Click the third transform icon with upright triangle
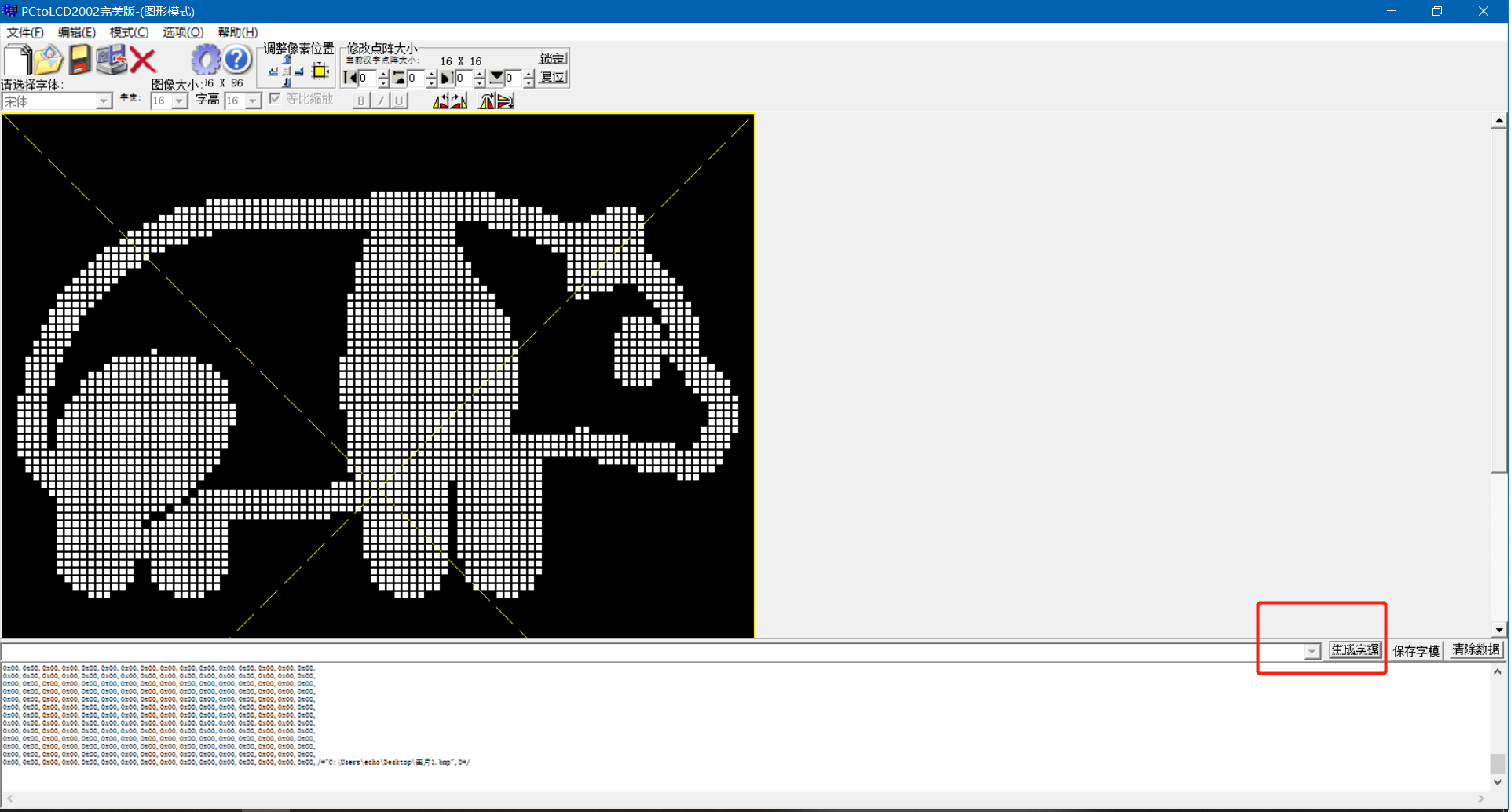The image size is (1511, 812). click(487, 101)
